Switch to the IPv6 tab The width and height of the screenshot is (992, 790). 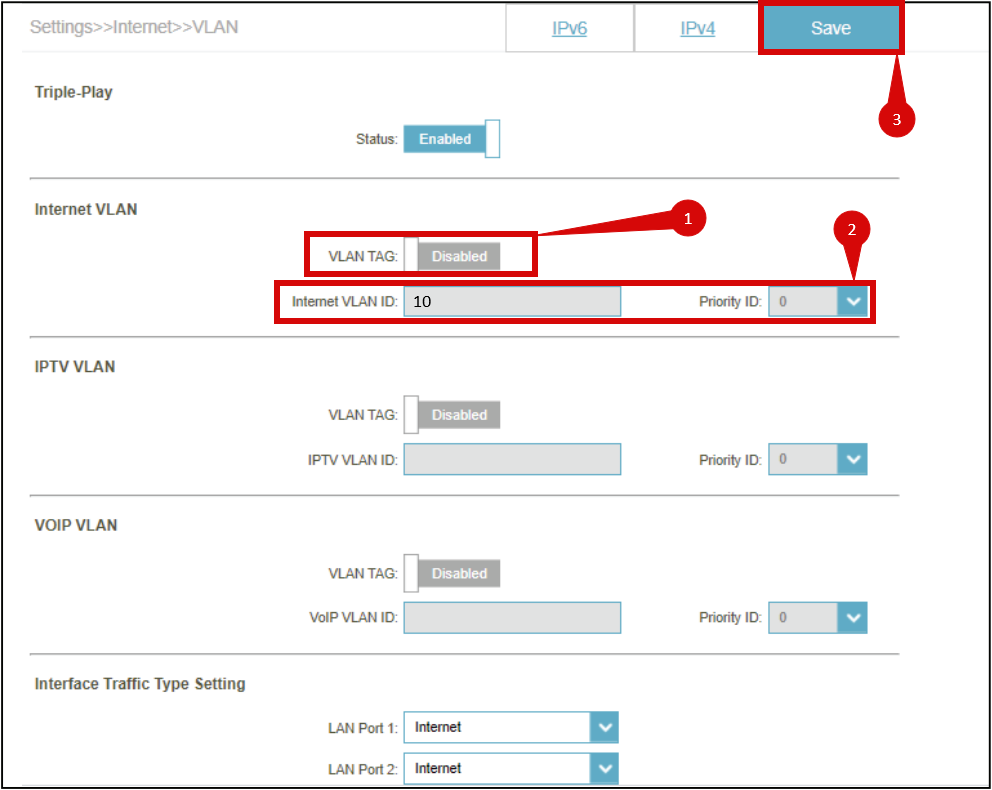(x=569, y=29)
